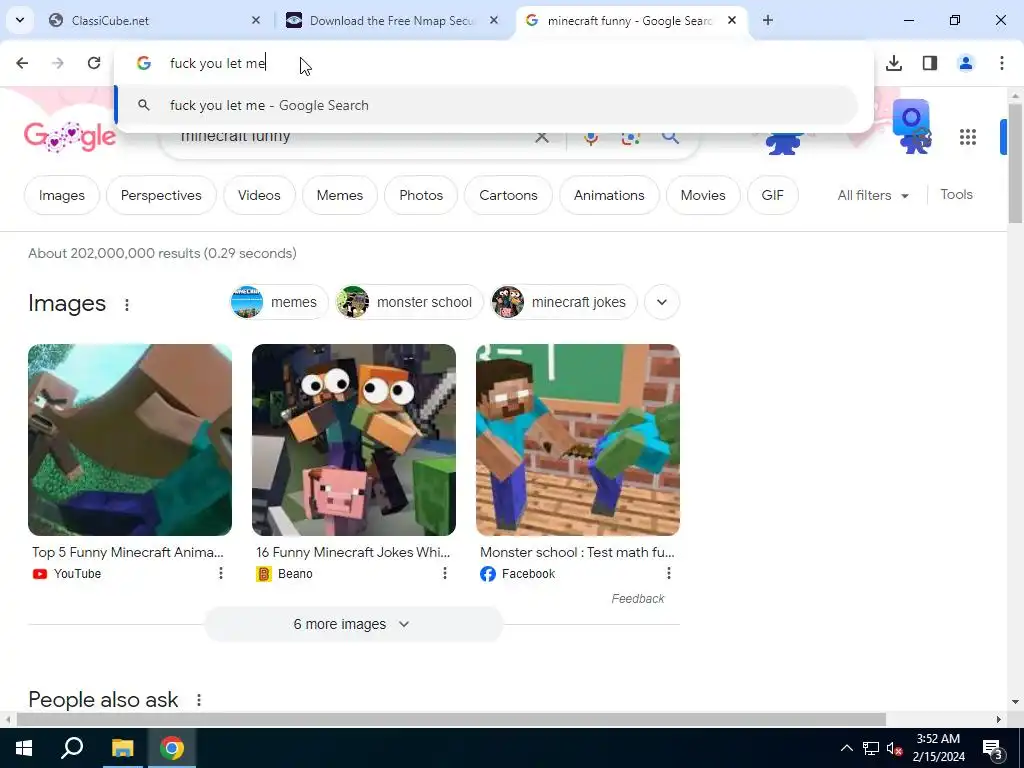This screenshot has width=1024, height=768.
Task: Toggle the browser side panel icon
Action: tap(930, 63)
